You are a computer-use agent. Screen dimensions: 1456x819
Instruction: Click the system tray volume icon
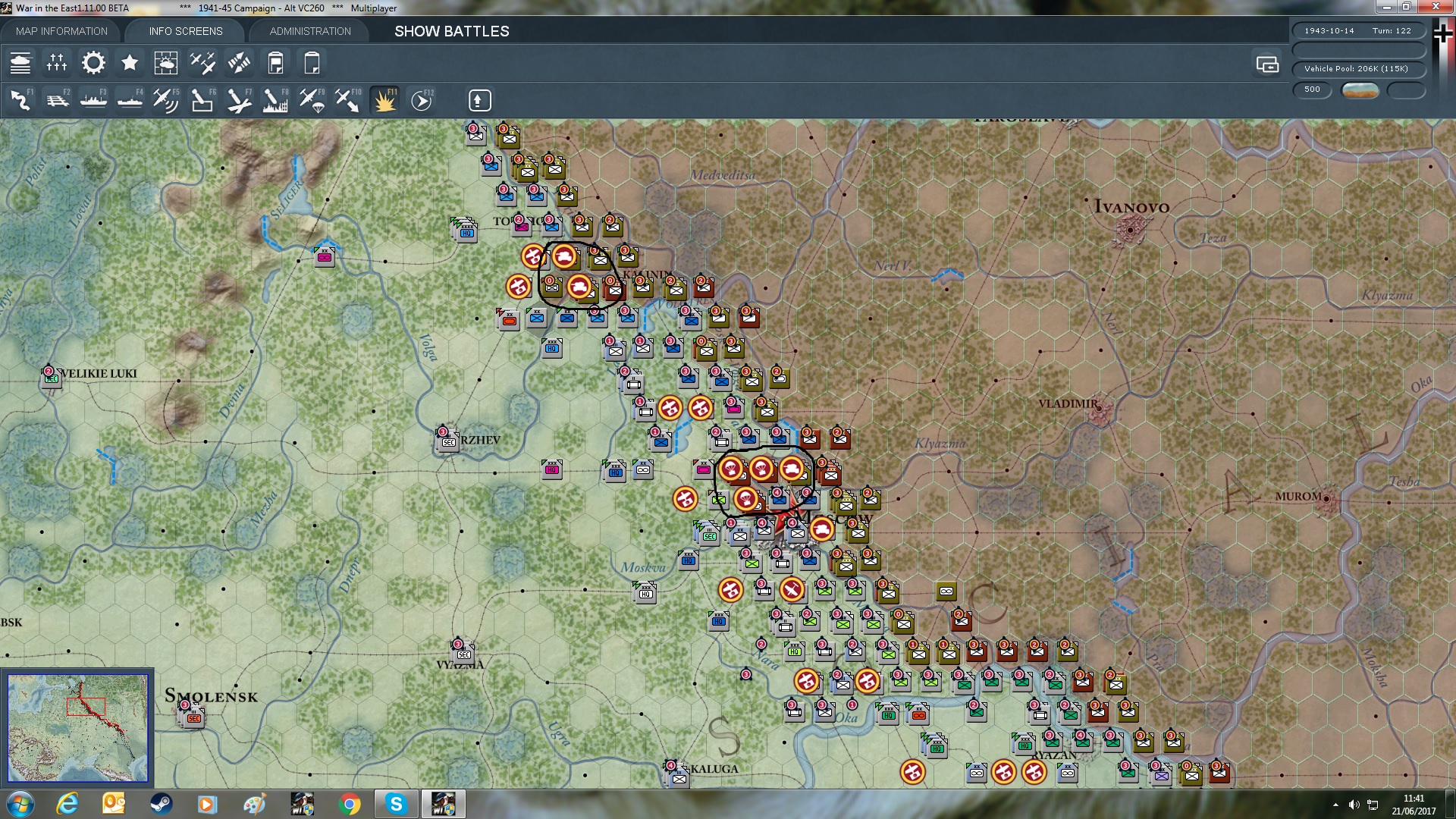pos(1354,805)
